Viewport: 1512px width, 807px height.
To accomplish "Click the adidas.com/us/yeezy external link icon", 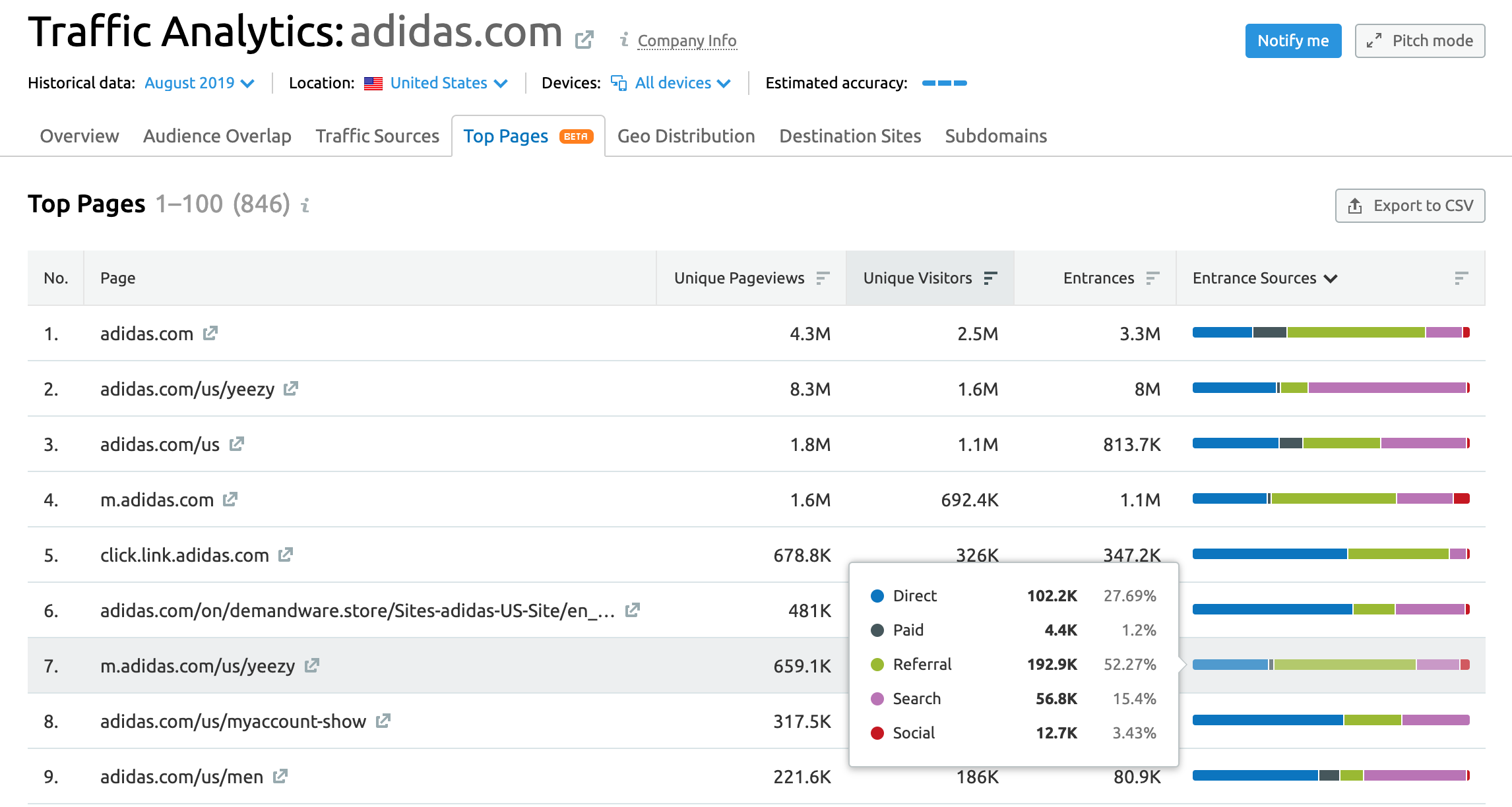I will pos(296,389).
